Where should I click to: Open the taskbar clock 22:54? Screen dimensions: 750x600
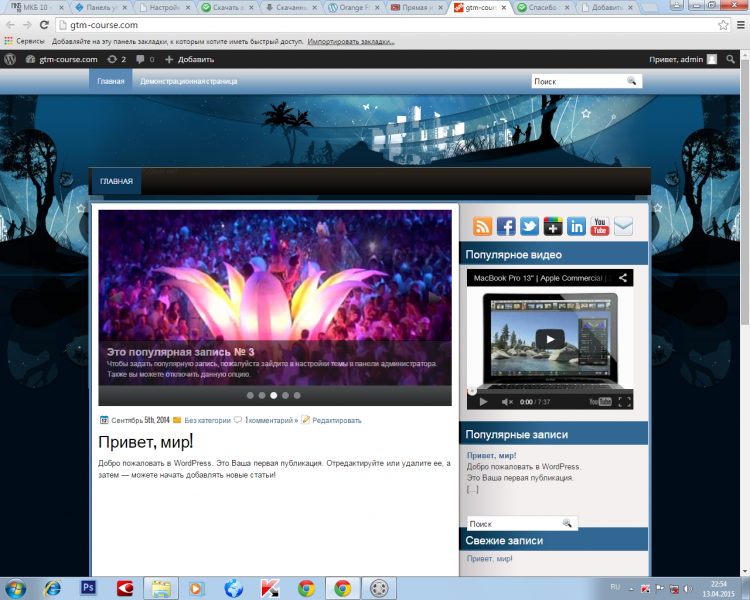pos(719,589)
